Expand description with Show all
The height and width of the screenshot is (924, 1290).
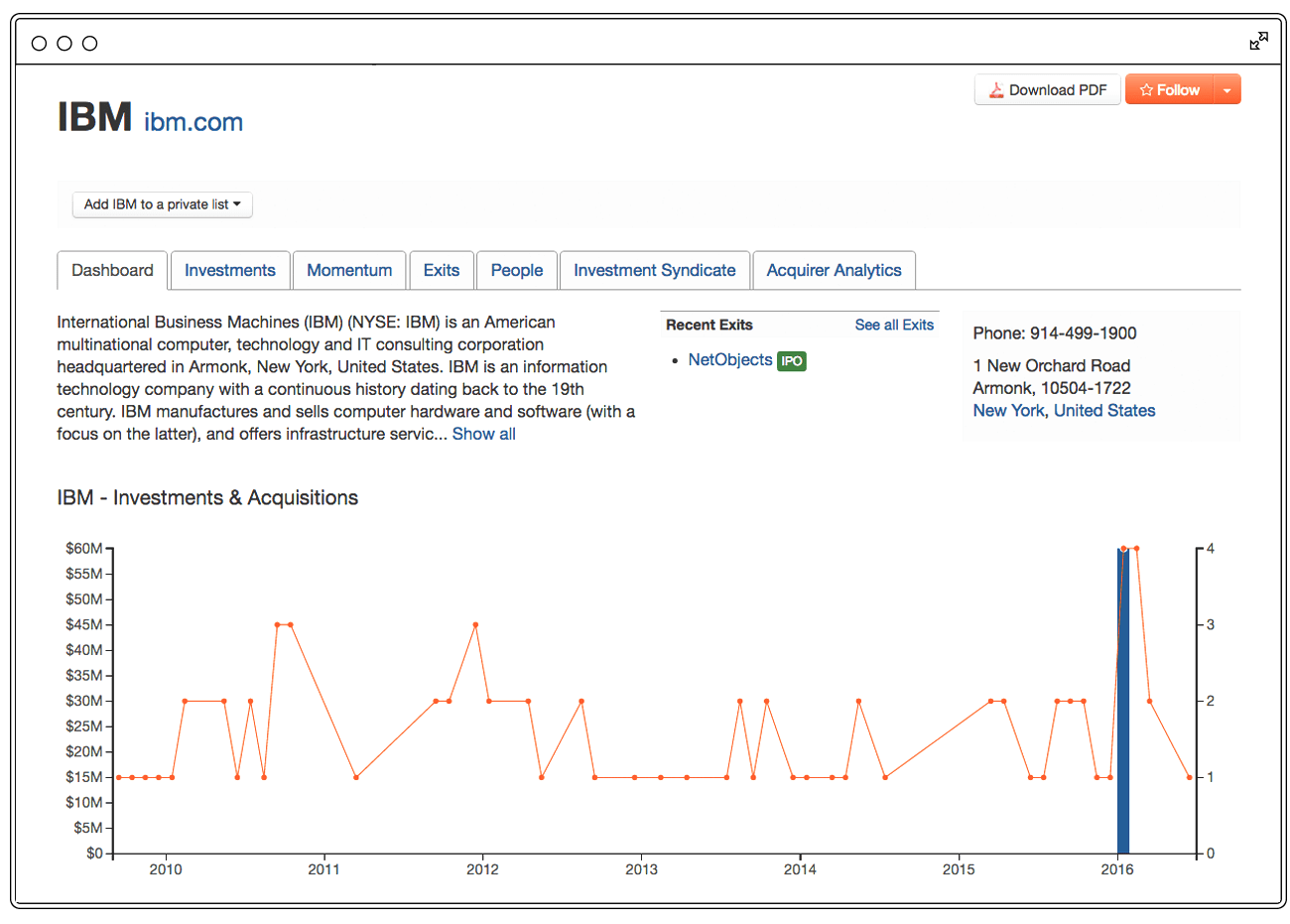click(484, 434)
